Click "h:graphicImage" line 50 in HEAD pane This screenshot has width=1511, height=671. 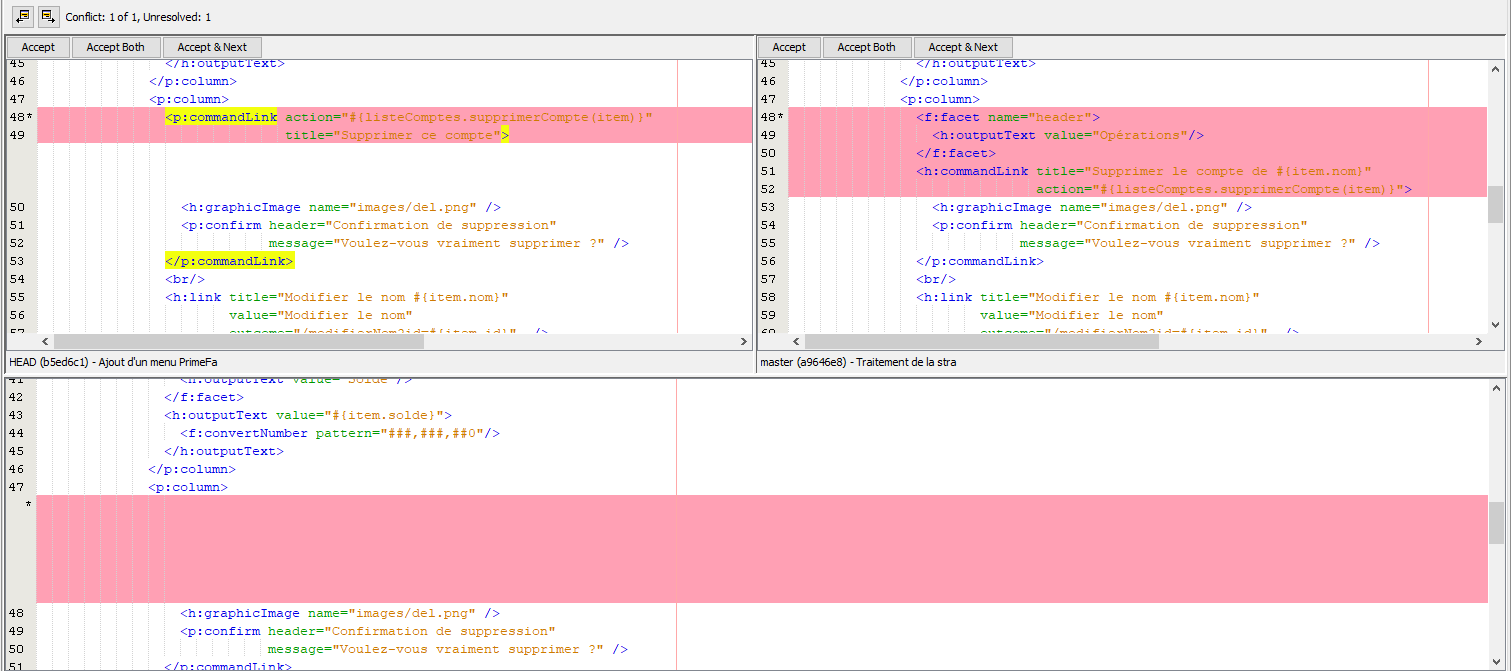(341, 207)
